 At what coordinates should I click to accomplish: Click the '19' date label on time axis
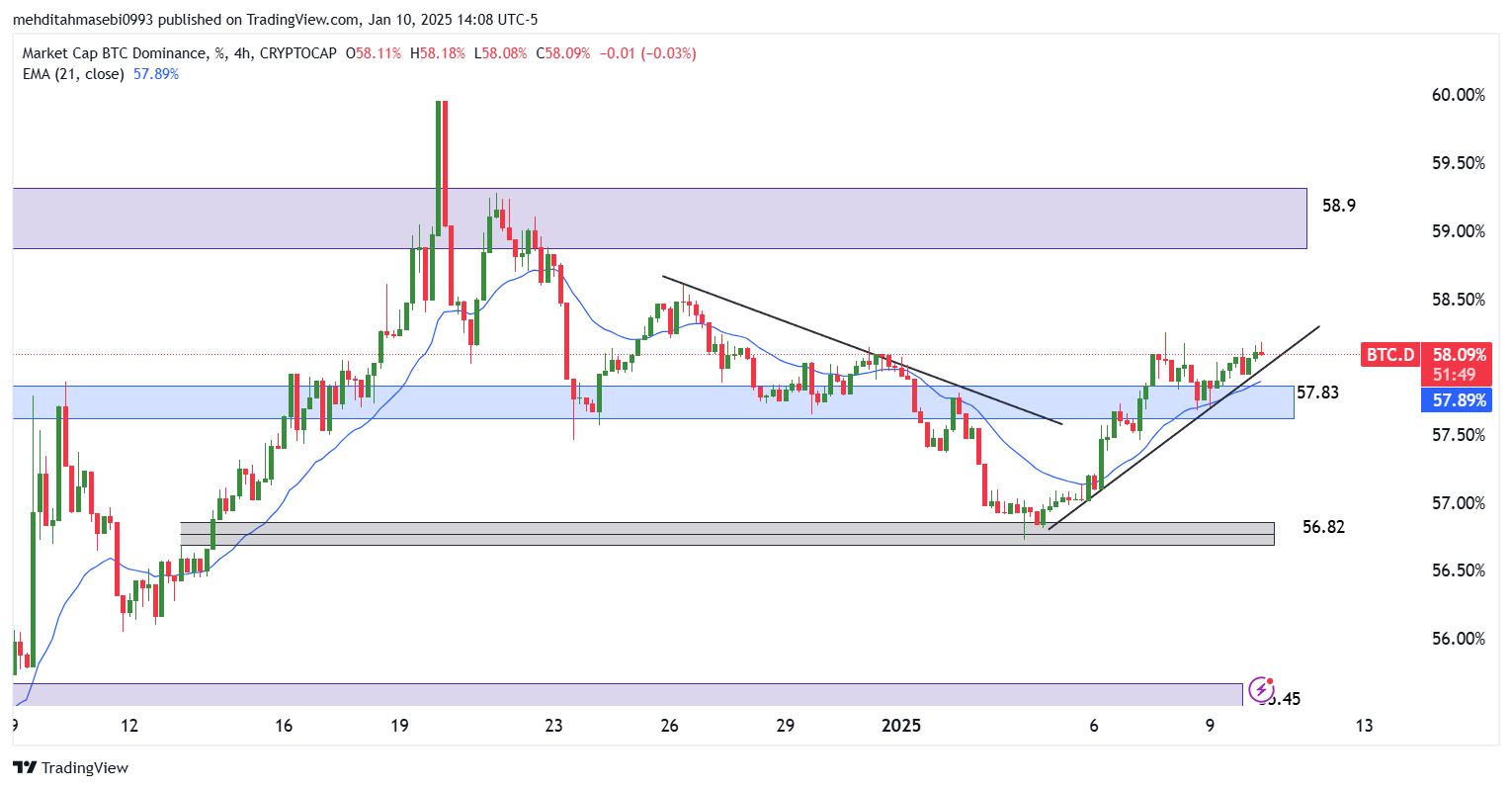pyautogui.click(x=399, y=726)
